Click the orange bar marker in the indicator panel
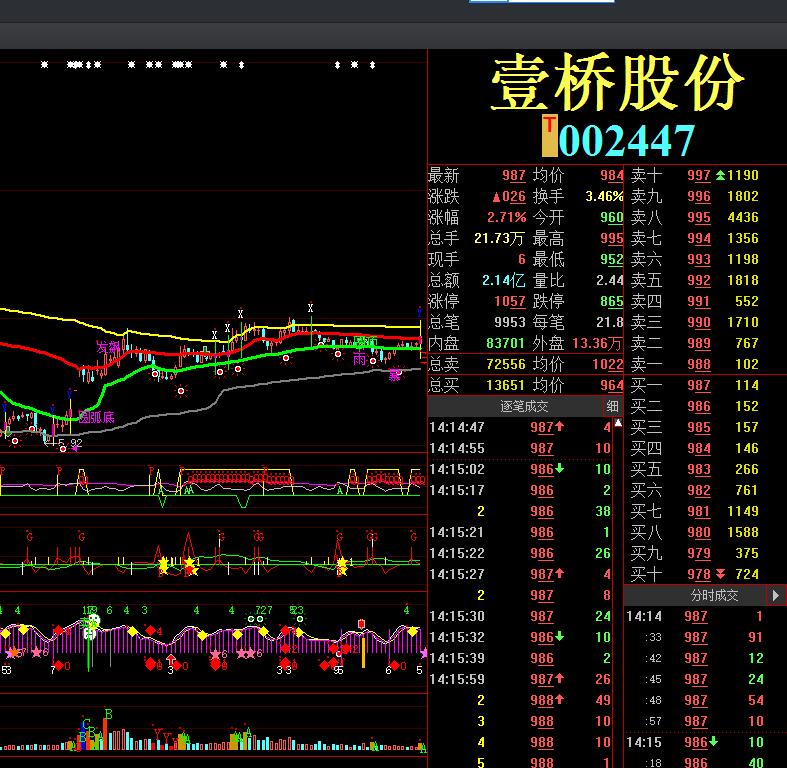 coord(363,652)
